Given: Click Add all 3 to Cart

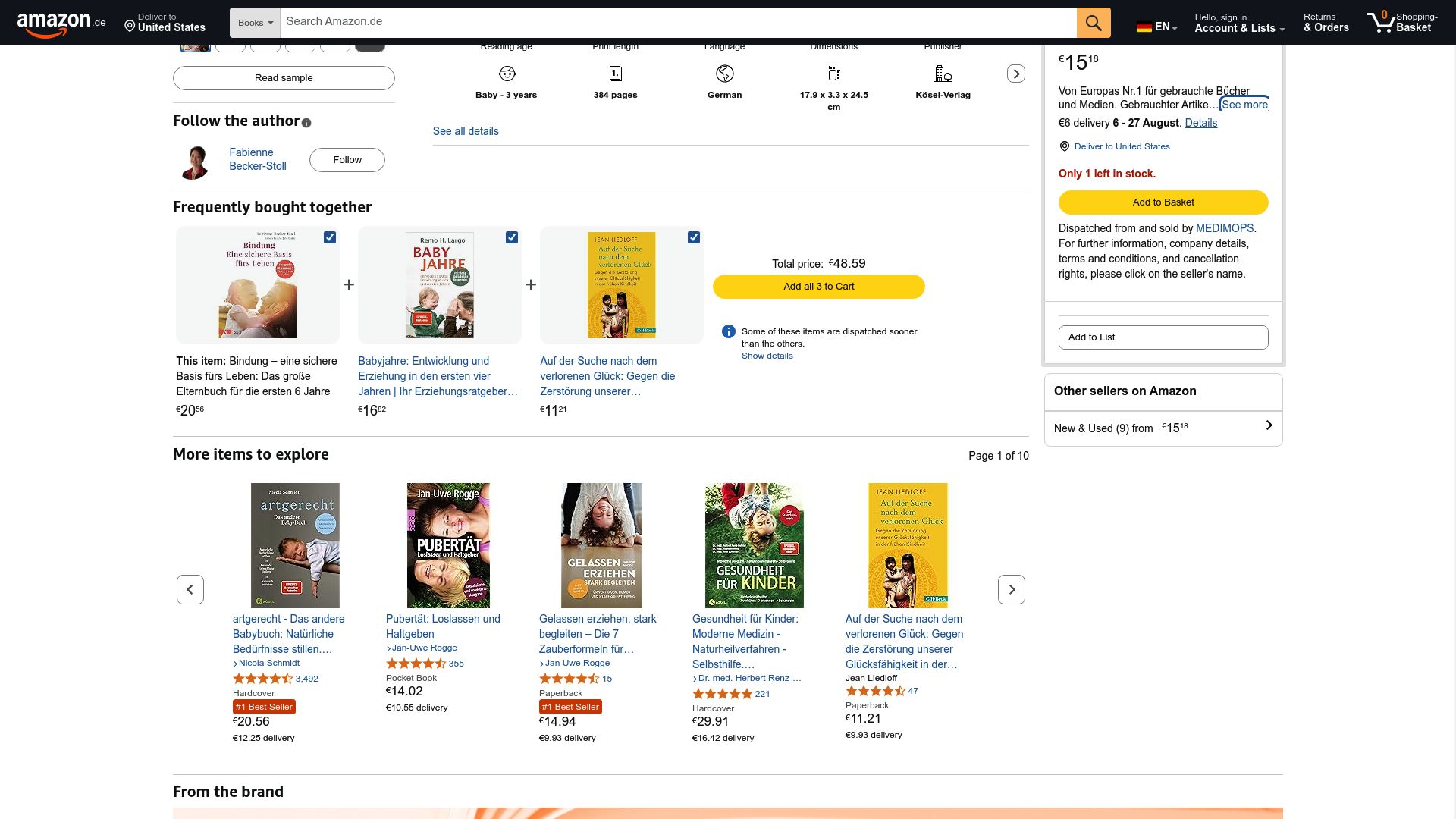Looking at the screenshot, I should (x=818, y=287).
